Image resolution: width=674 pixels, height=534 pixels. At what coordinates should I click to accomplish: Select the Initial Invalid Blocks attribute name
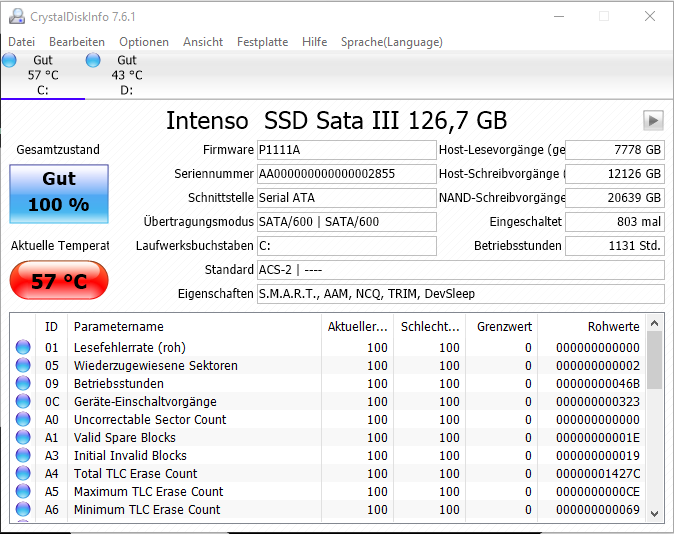tap(130, 456)
